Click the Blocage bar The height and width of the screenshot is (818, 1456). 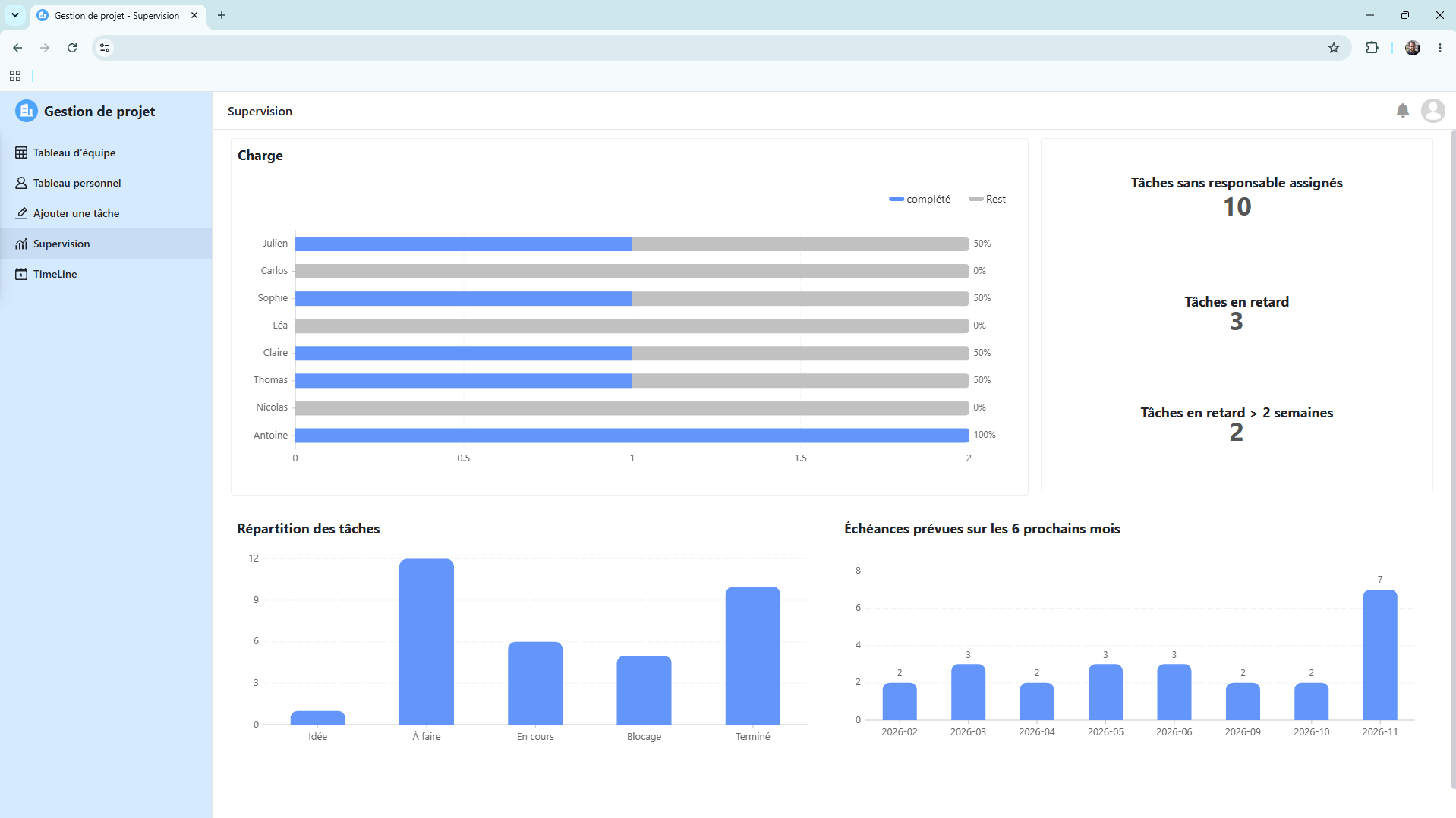644,690
